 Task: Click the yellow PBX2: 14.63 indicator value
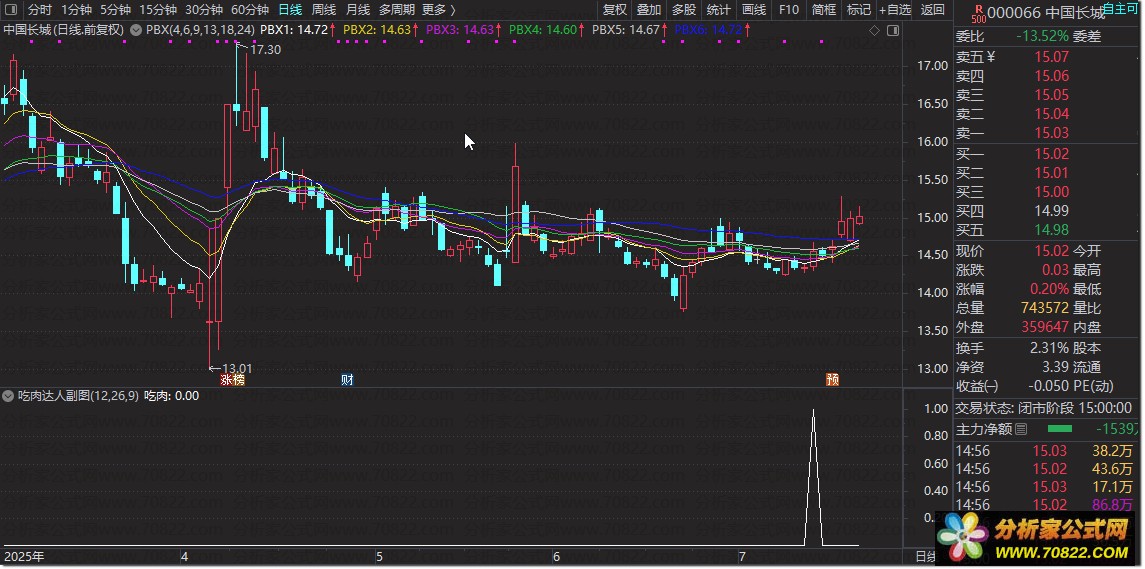(377, 30)
